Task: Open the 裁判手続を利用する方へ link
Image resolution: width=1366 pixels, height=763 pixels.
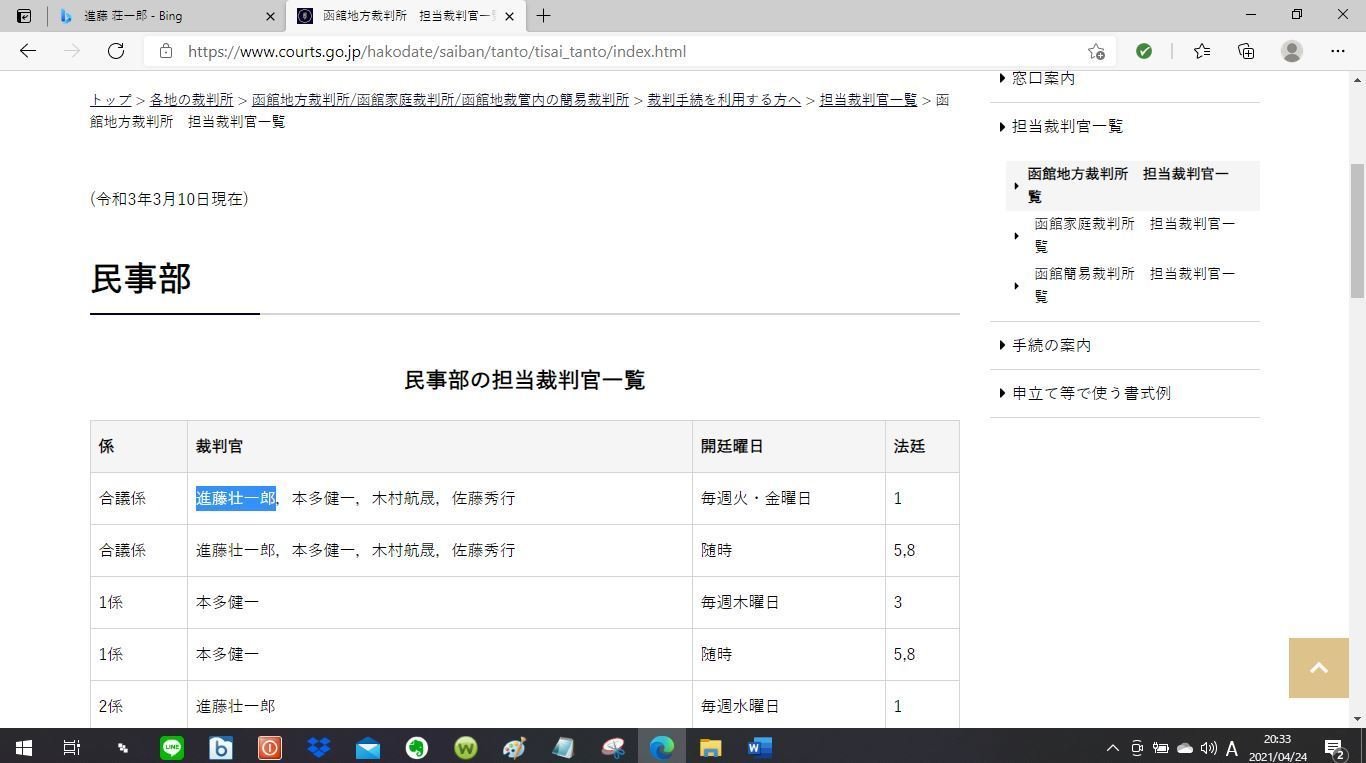Action: 722,99
